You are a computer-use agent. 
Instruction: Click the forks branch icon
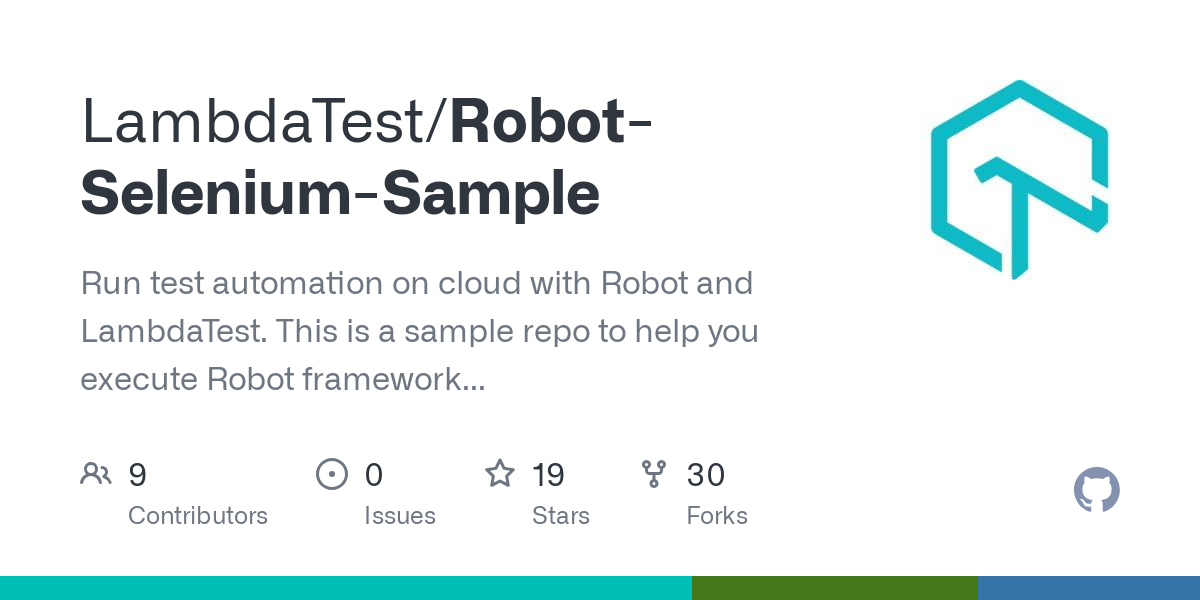point(654,474)
